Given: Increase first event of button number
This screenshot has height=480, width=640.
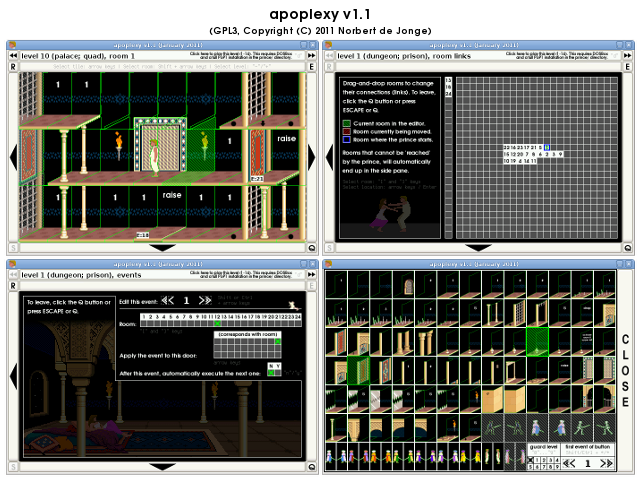Looking at the screenshot, I should [x=606, y=463].
